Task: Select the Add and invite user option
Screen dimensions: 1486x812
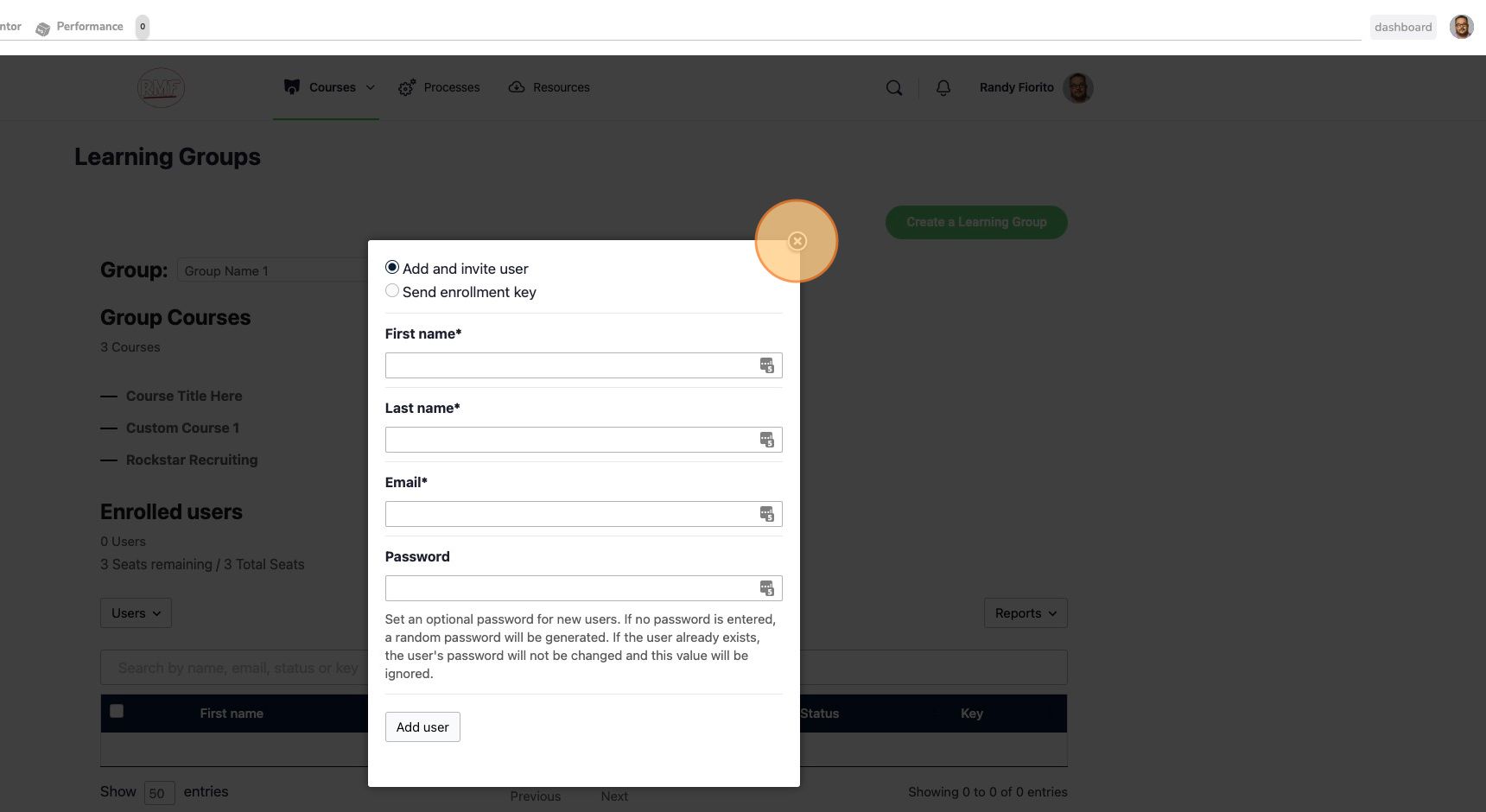Action: 392,268
